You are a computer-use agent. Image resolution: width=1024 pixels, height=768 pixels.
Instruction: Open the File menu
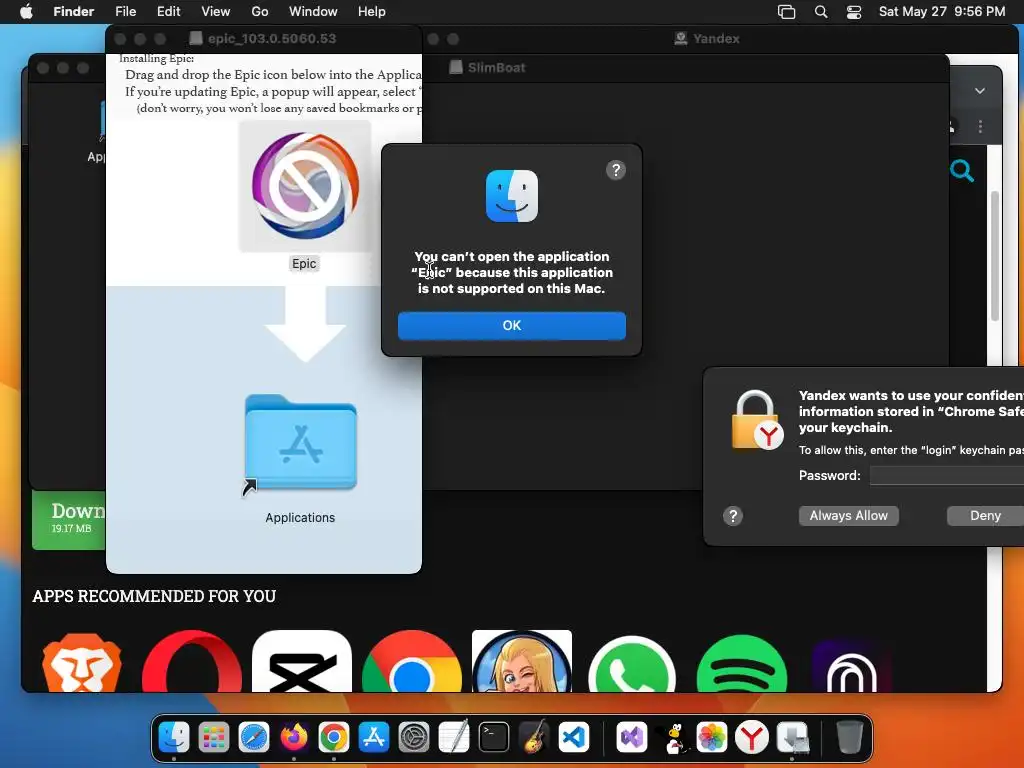[125, 12]
